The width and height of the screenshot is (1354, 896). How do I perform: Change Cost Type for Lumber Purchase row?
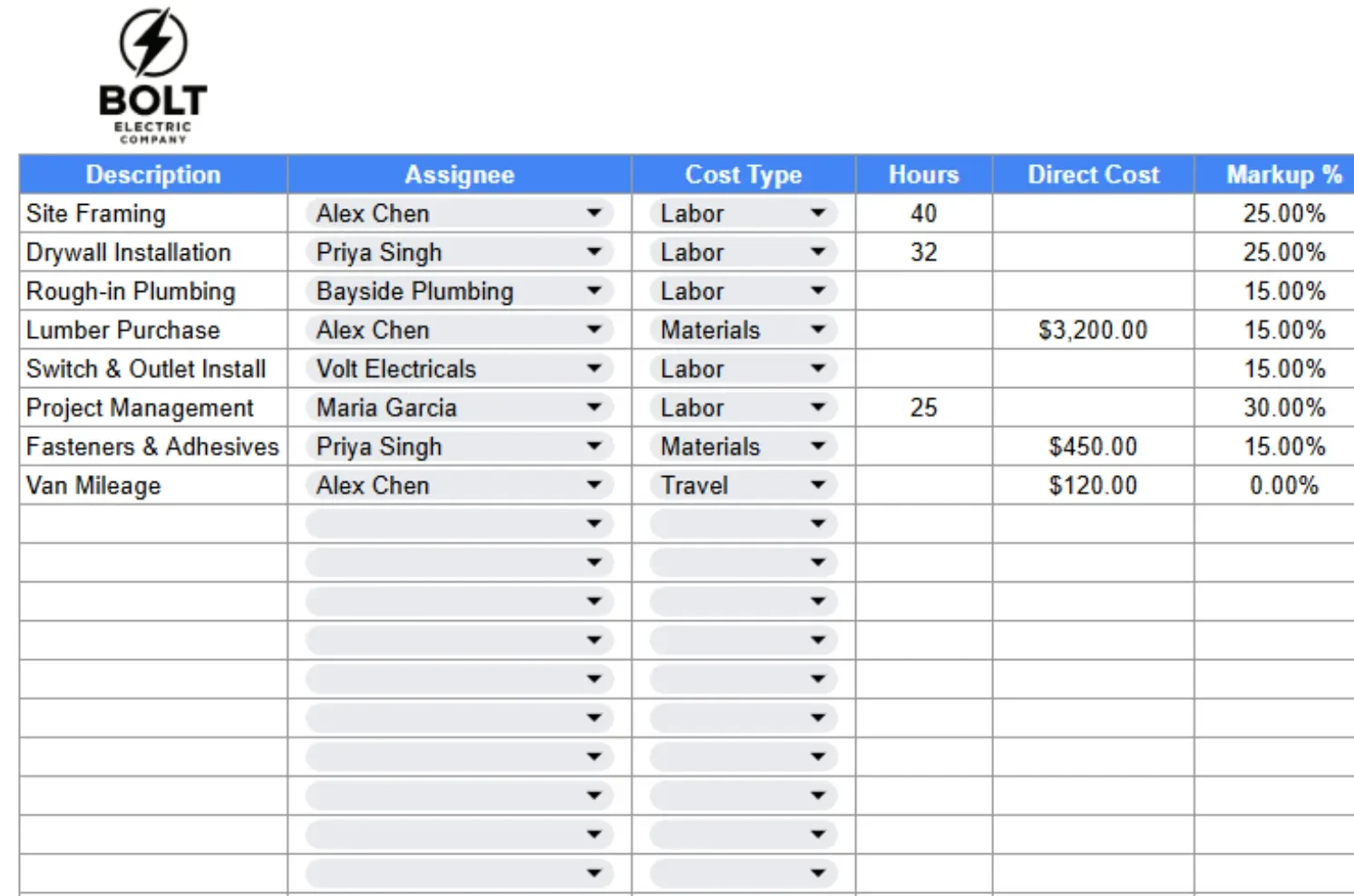(817, 330)
